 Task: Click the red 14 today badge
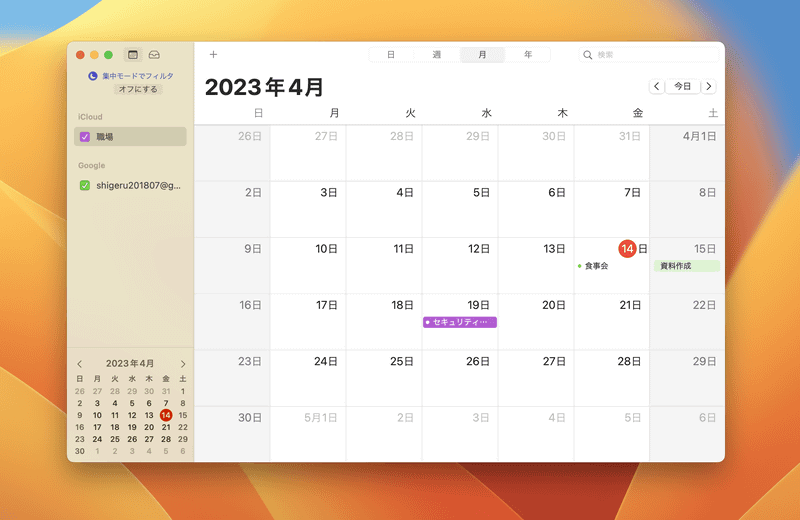(627, 249)
